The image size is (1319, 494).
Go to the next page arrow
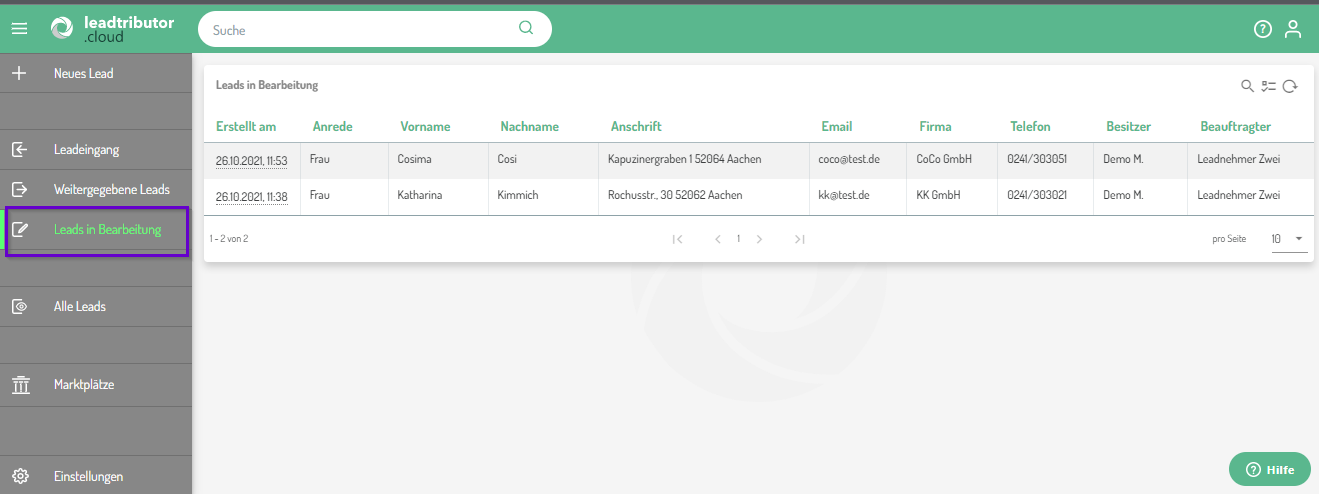click(x=760, y=239)
